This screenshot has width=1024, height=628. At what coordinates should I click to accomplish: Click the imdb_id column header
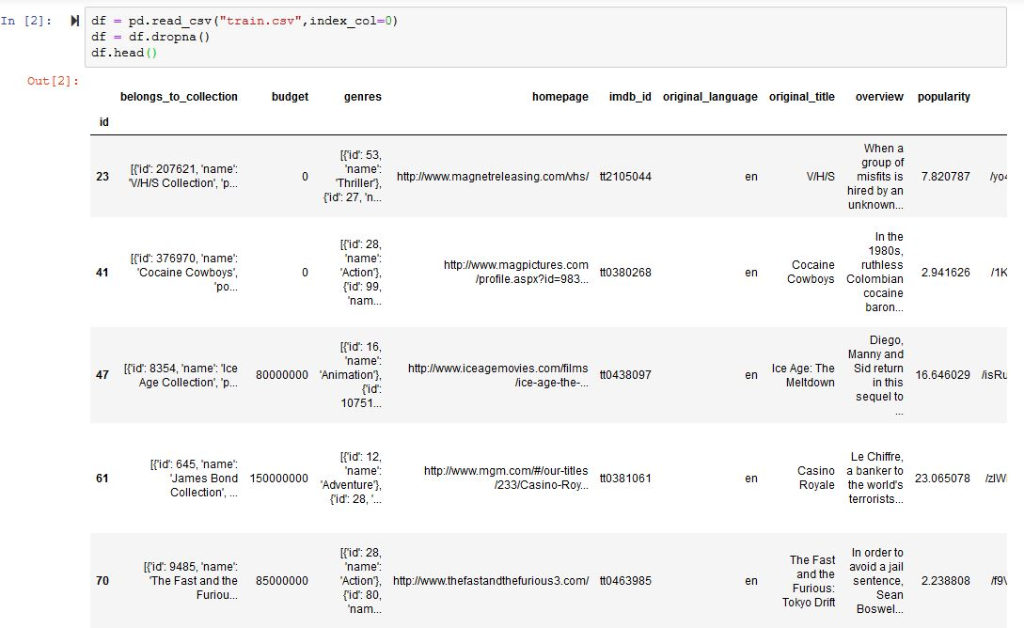[x=630, y=97]
